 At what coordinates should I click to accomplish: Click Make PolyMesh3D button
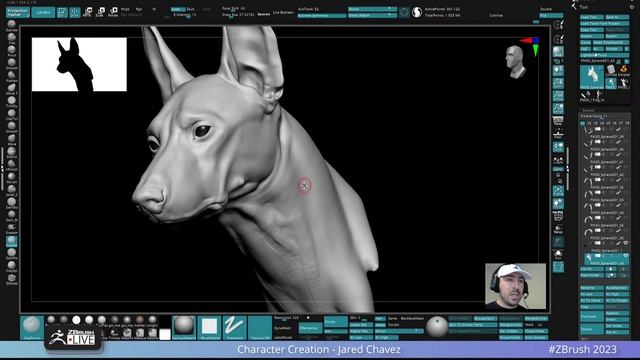[x=611, y=42]
